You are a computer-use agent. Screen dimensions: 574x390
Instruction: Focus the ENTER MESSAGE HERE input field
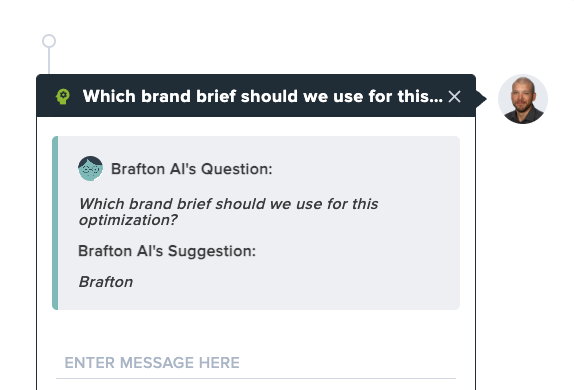(256, 363)
